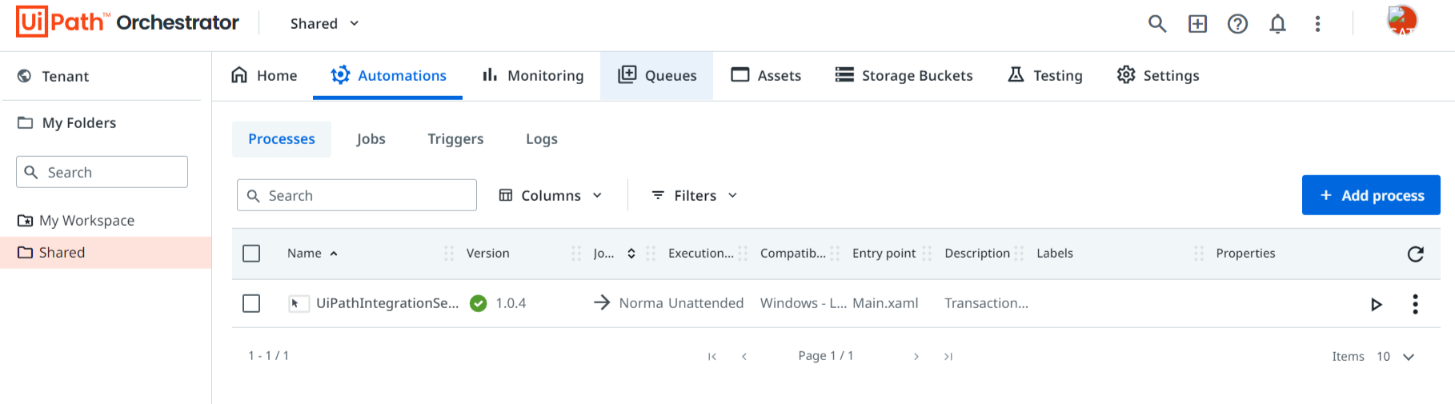This screenshot has width=1455, height=404.
Task: Click the Main.xaml entry point cell
Action: (x=885, y=303)
